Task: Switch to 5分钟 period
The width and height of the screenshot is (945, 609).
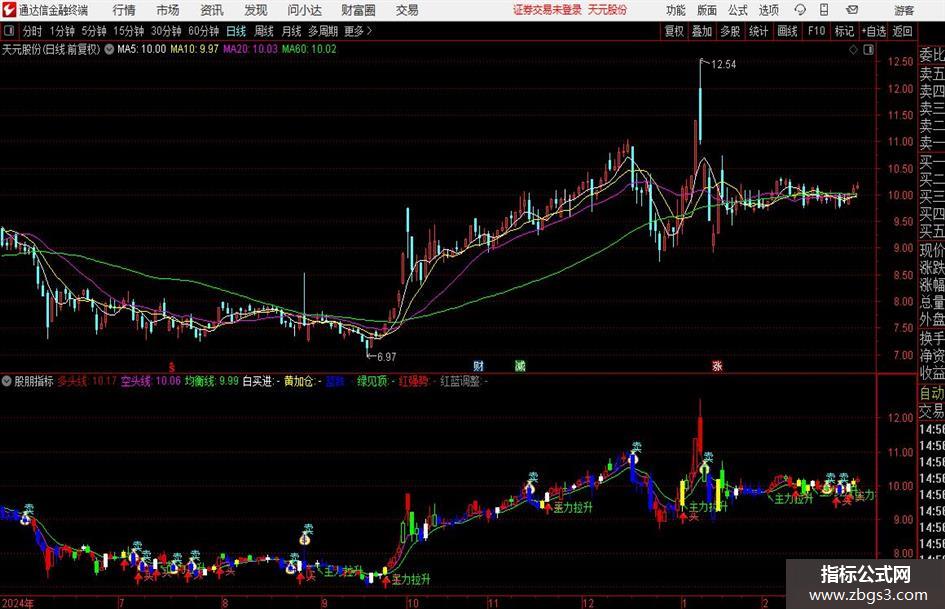Action: (x=93, y=31)
